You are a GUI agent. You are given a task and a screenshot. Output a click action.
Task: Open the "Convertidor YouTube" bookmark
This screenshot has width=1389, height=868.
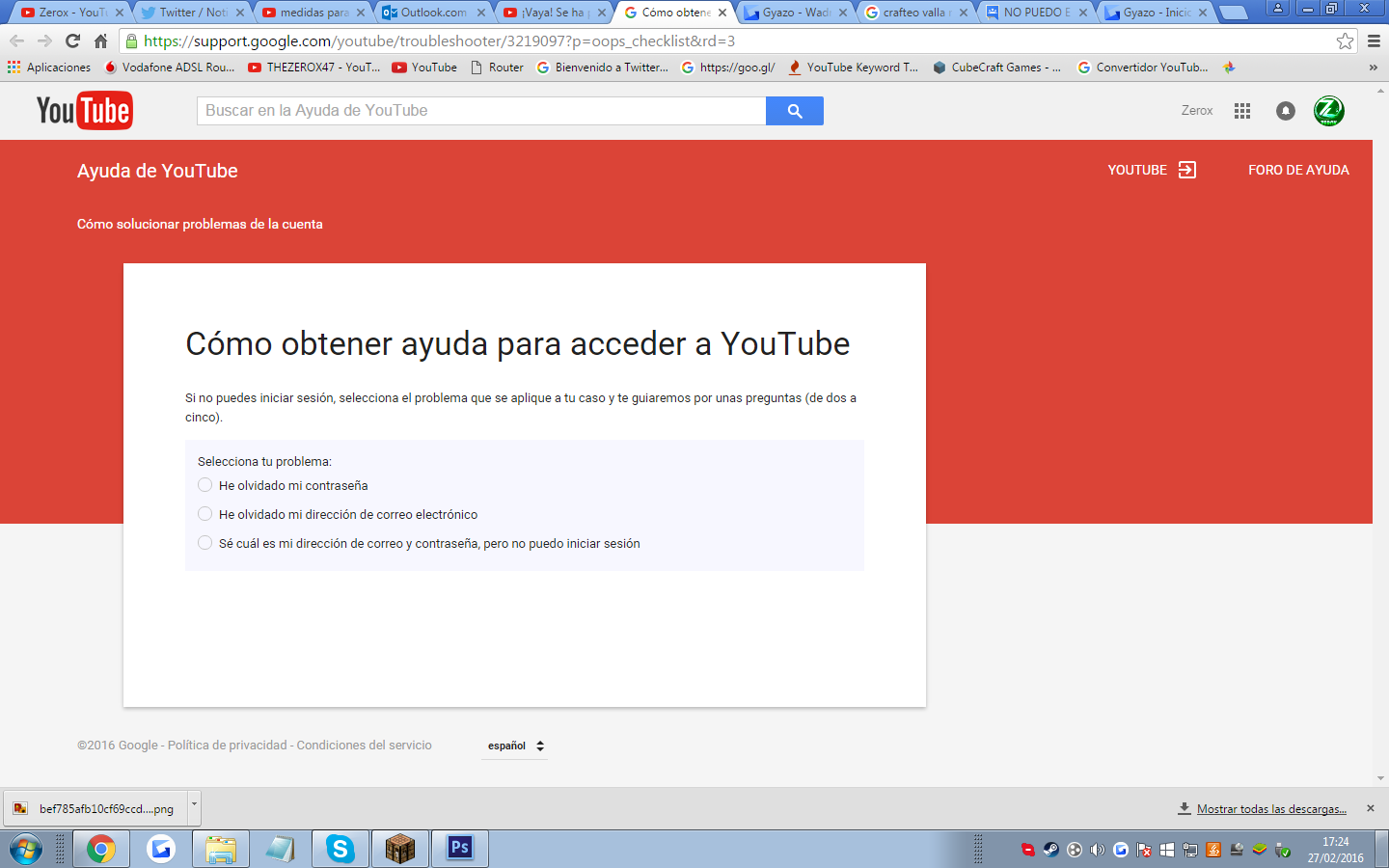1143,68
